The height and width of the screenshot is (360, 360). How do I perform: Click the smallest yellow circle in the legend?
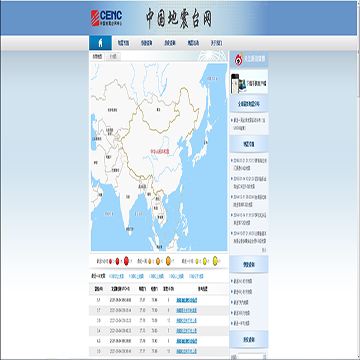pos(196,261)
